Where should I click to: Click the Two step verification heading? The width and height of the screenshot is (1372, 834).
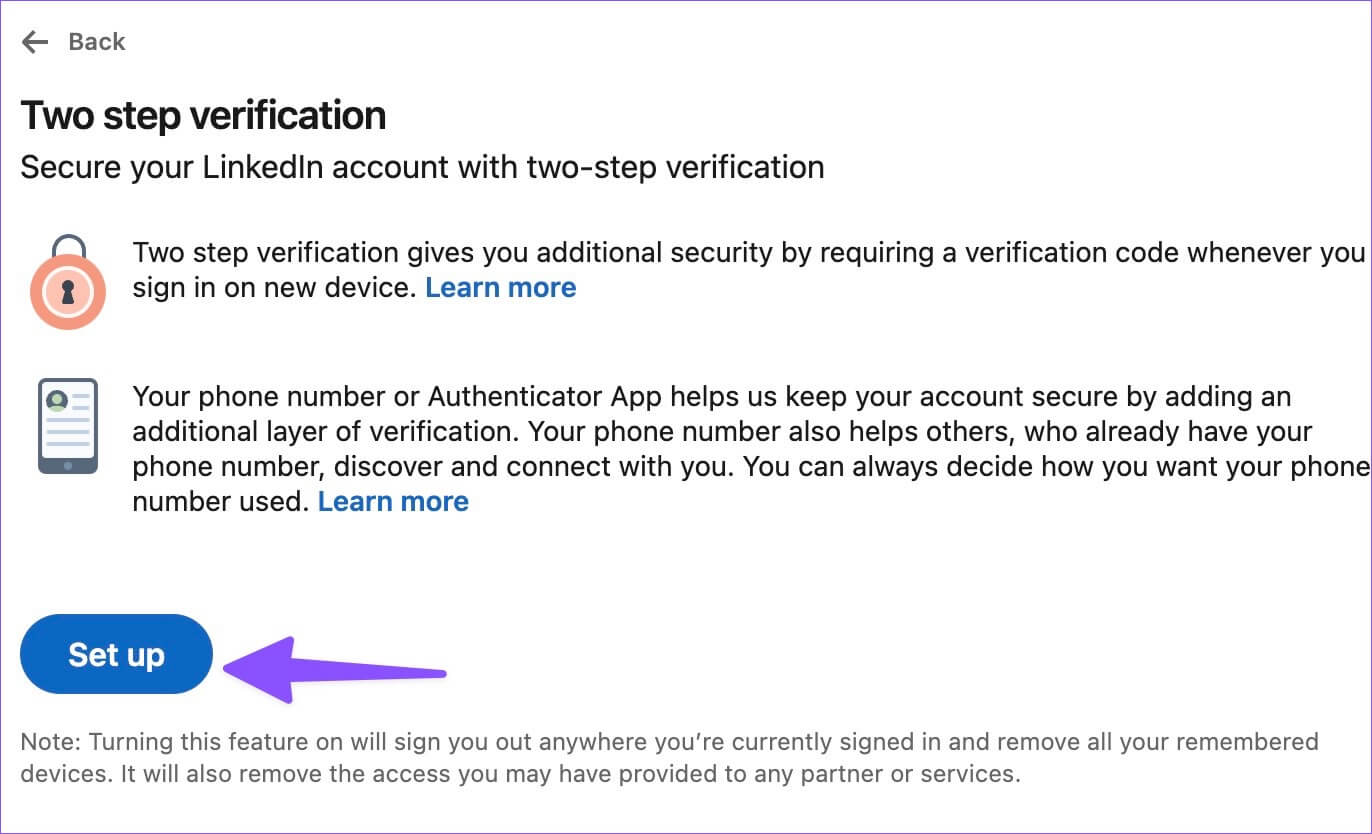tap(203, 116)
